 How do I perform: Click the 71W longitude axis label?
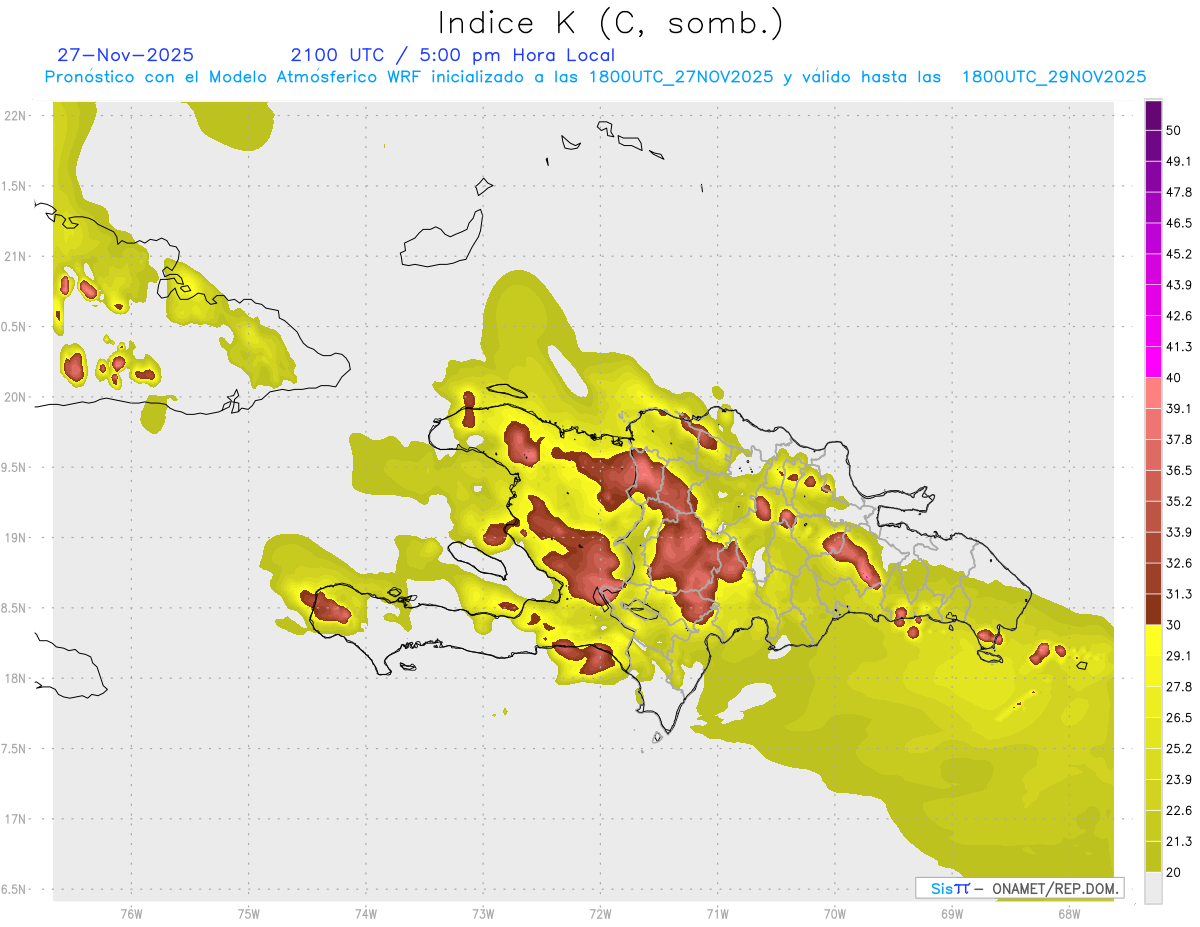717,913
